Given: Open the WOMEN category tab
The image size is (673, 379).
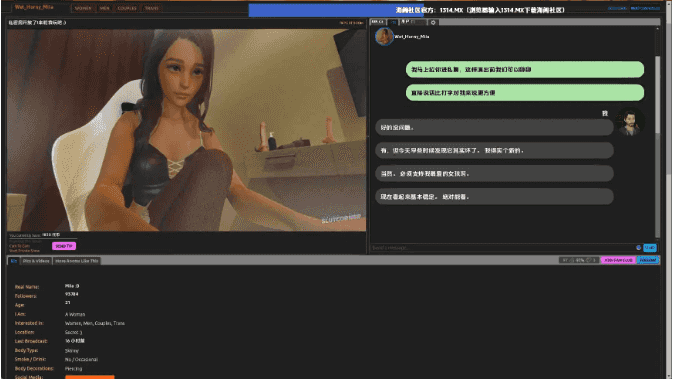Looking at the screenshot, I should click(83, 8).
